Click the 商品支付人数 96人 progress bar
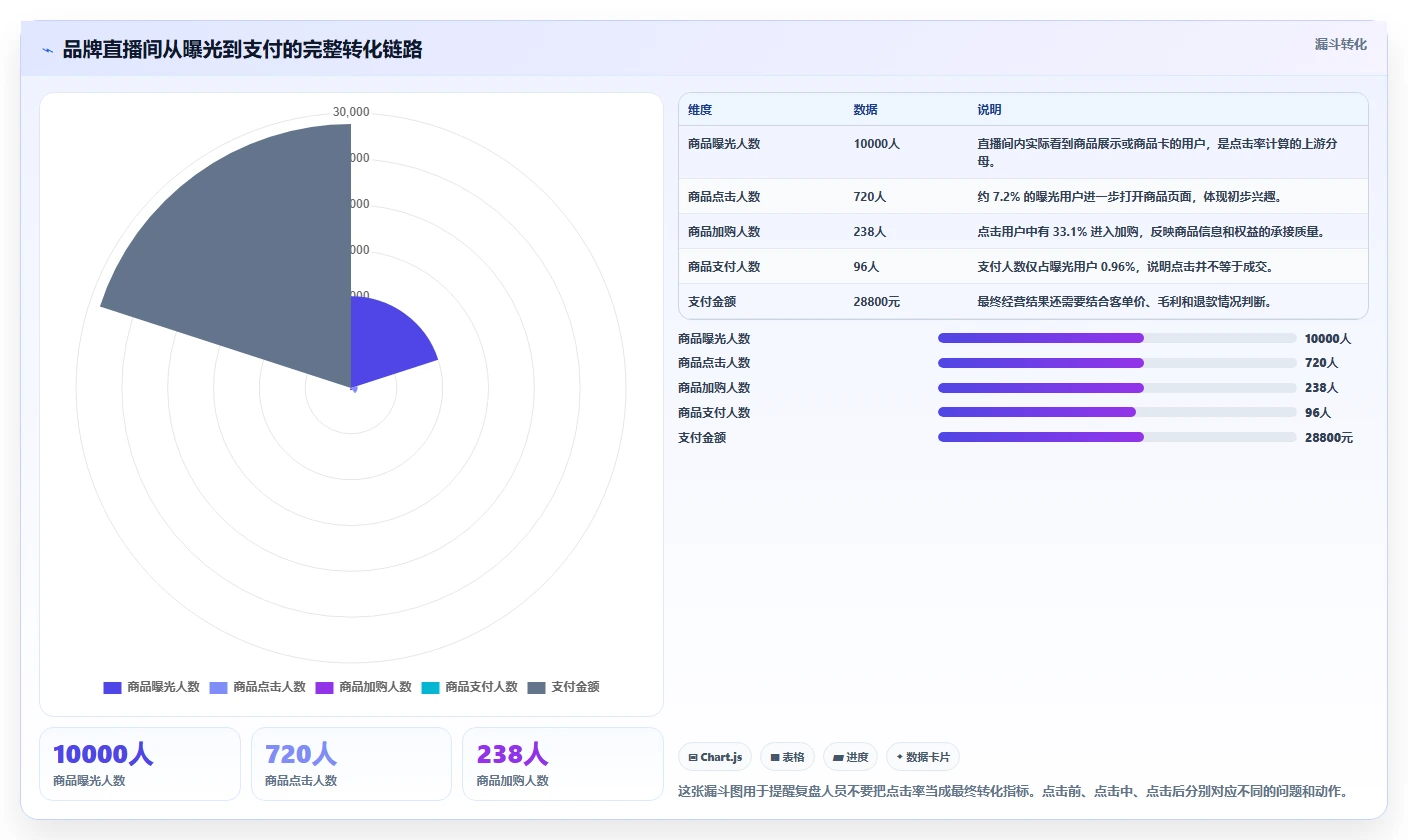The height and width of the screenshot is (840, 1408). click(1117, 412)
